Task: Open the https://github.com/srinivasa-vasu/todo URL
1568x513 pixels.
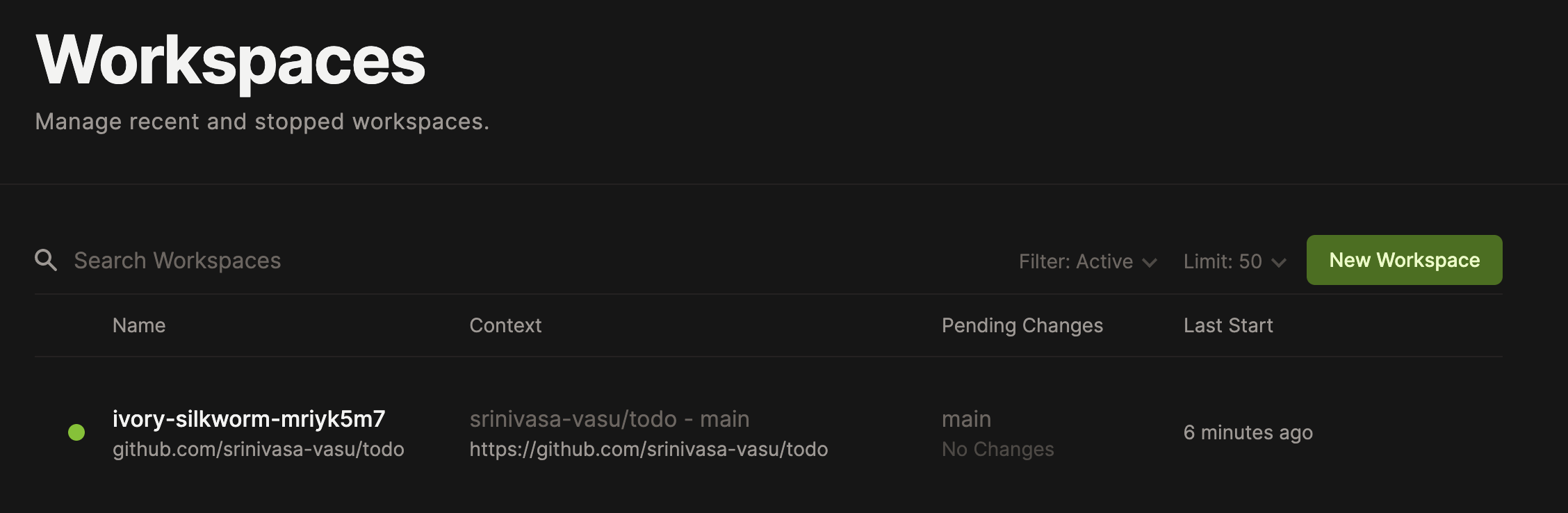Action: point(648,449)
